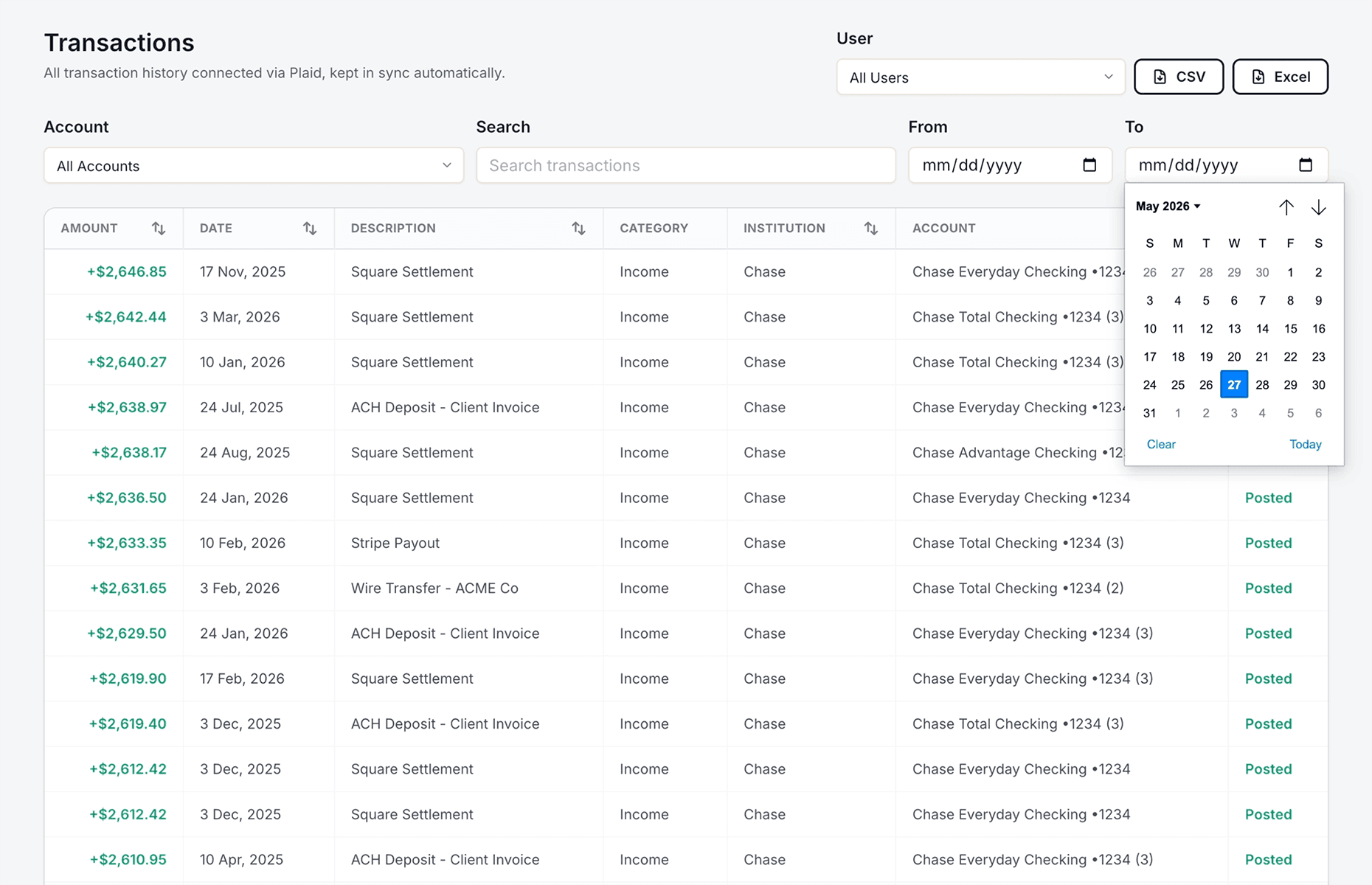Choose May 20 in the calendar
This screenshot has height=885, width=1372.
1234,356
